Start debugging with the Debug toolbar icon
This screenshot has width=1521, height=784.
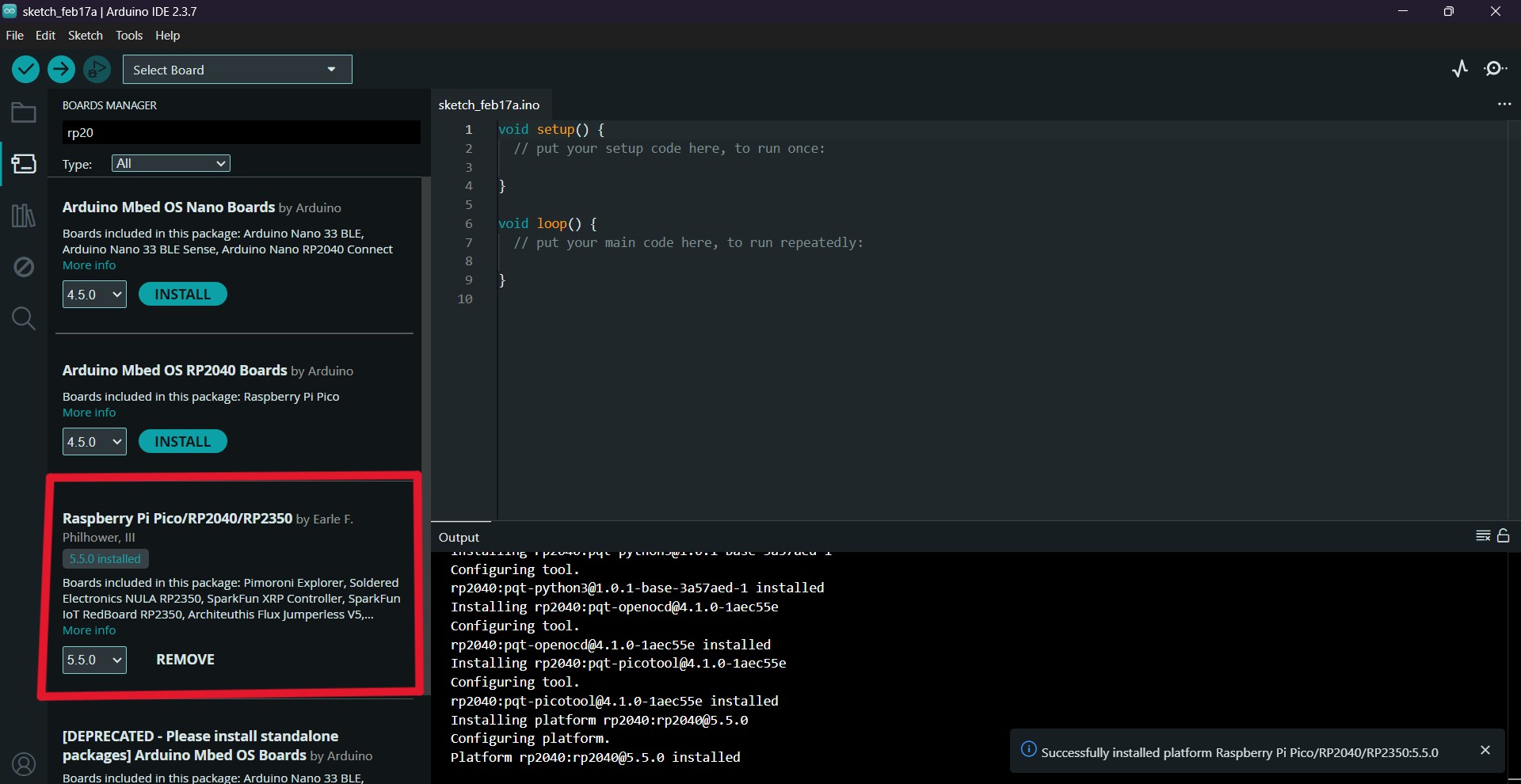click(97, 70)
